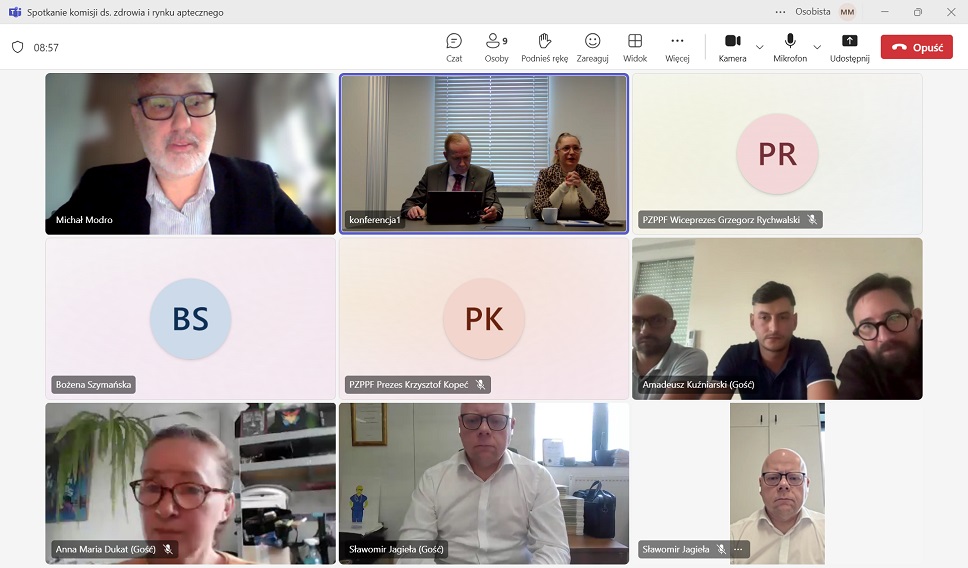968x568 pixels.
Task: Select Bożena Szymańska's BS avatar tile
Action: [190, 319]
